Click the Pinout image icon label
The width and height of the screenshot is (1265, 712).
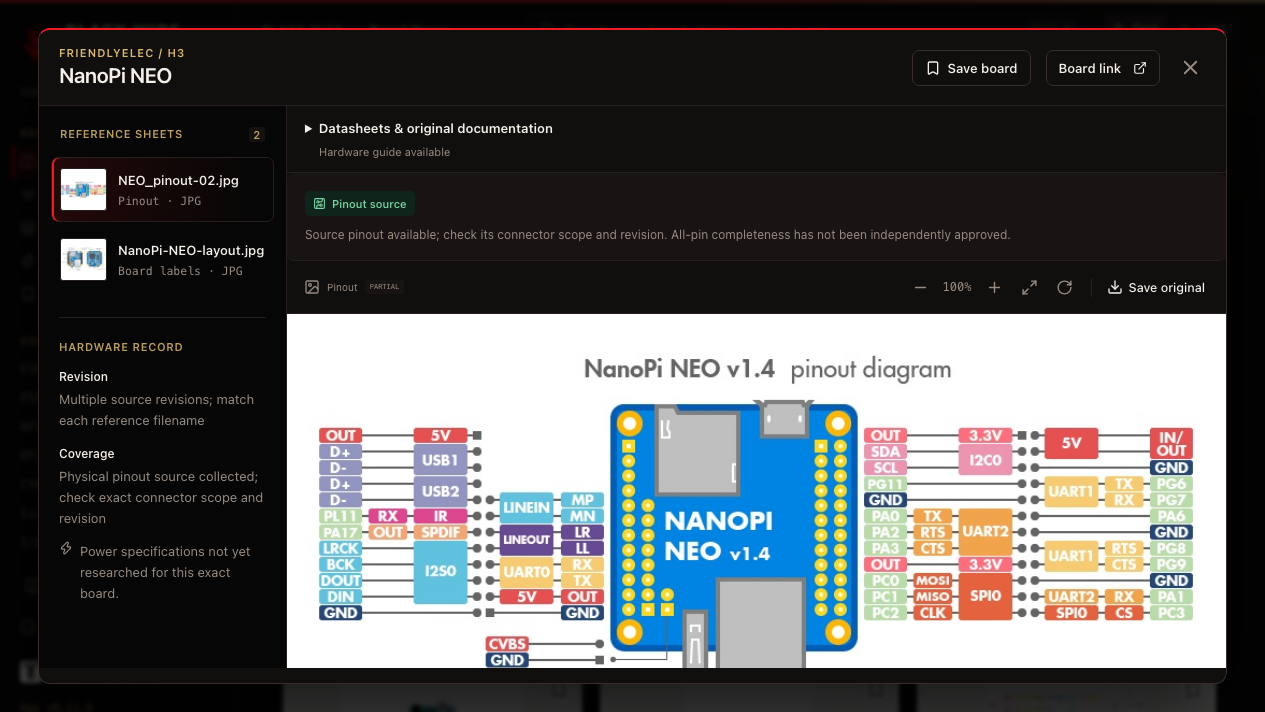(331, 287)
